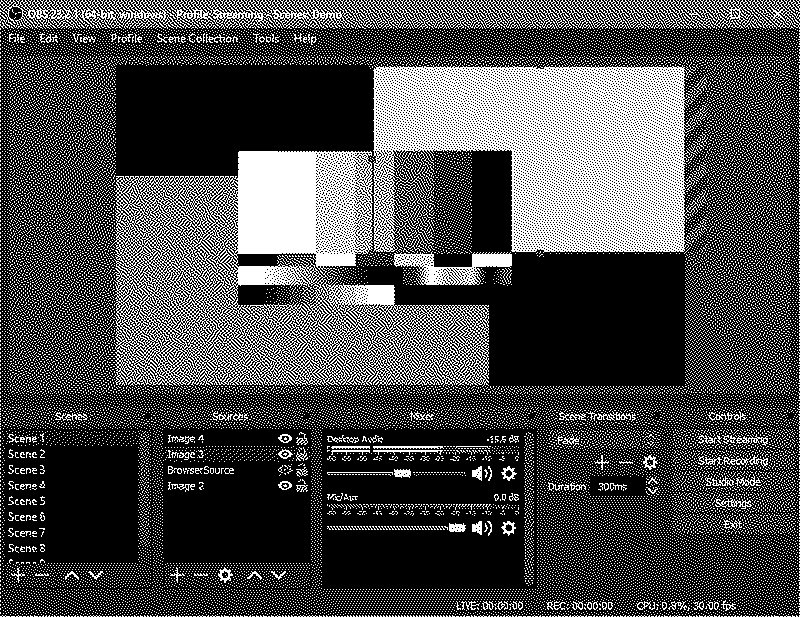The image size is (800, 617).
Task: Toggle the lock on Image 3
Action: tap(302, 455)
